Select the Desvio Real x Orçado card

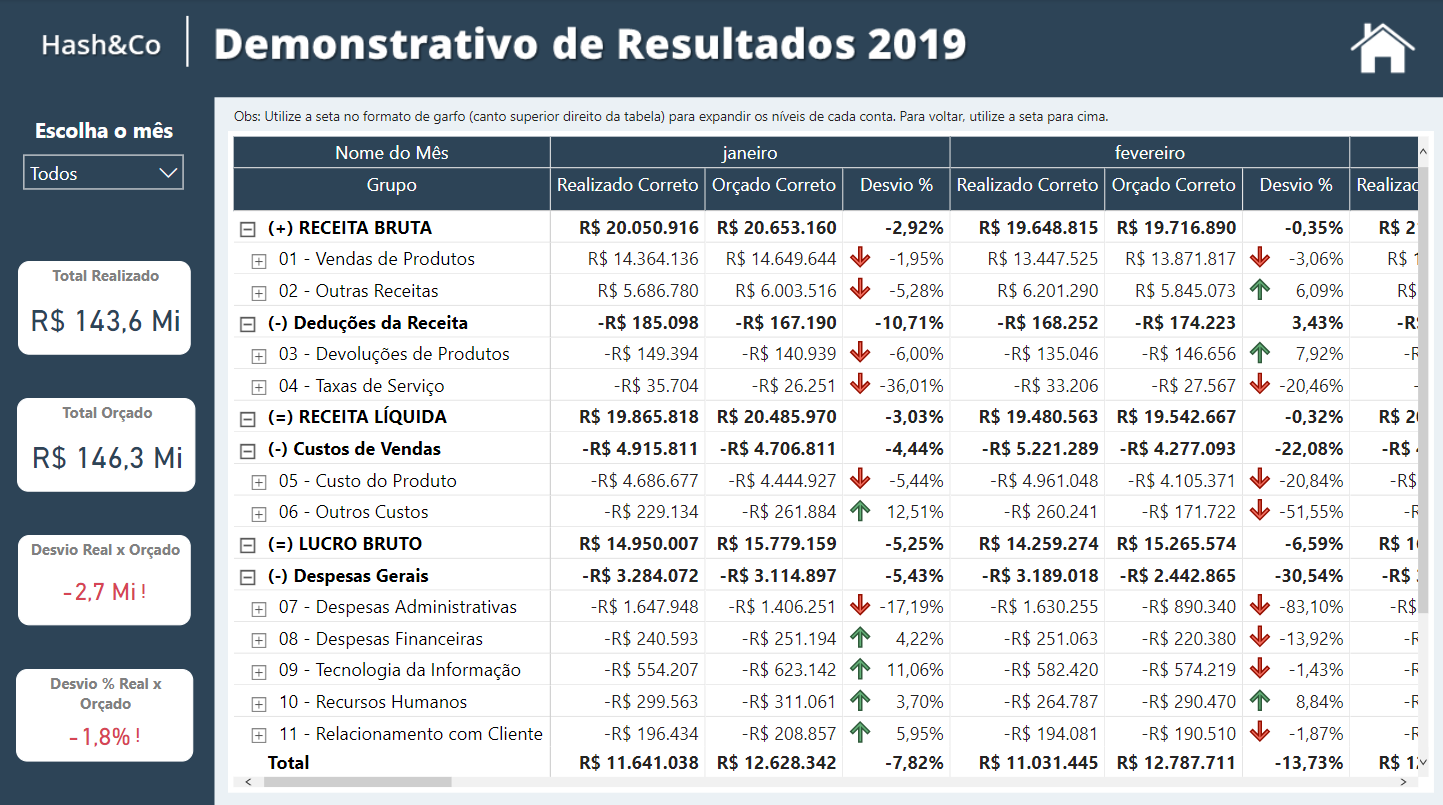(x=104, y=580)
